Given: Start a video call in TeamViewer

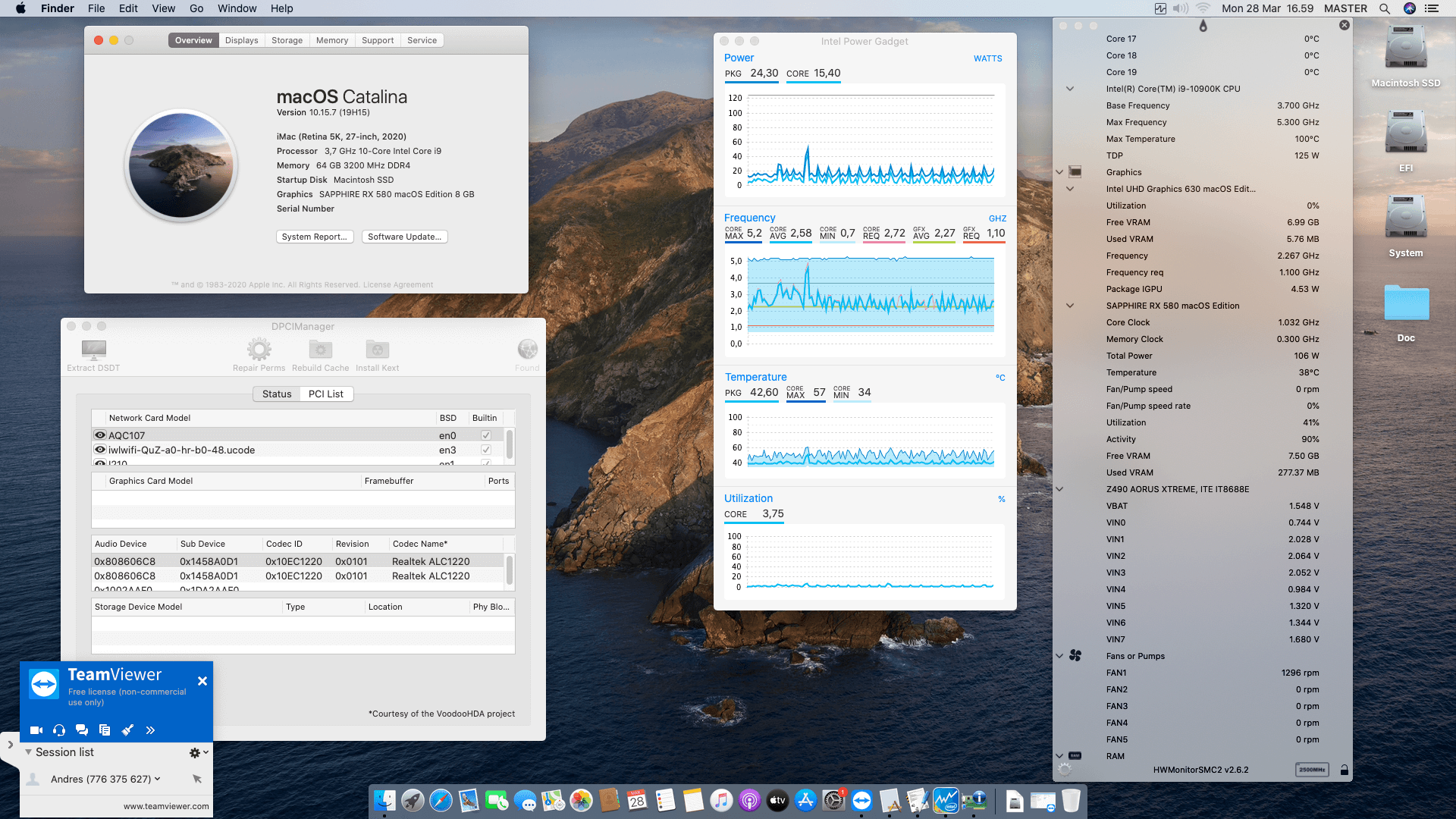Looking at the screenshot, I should [x=35, y=730].
